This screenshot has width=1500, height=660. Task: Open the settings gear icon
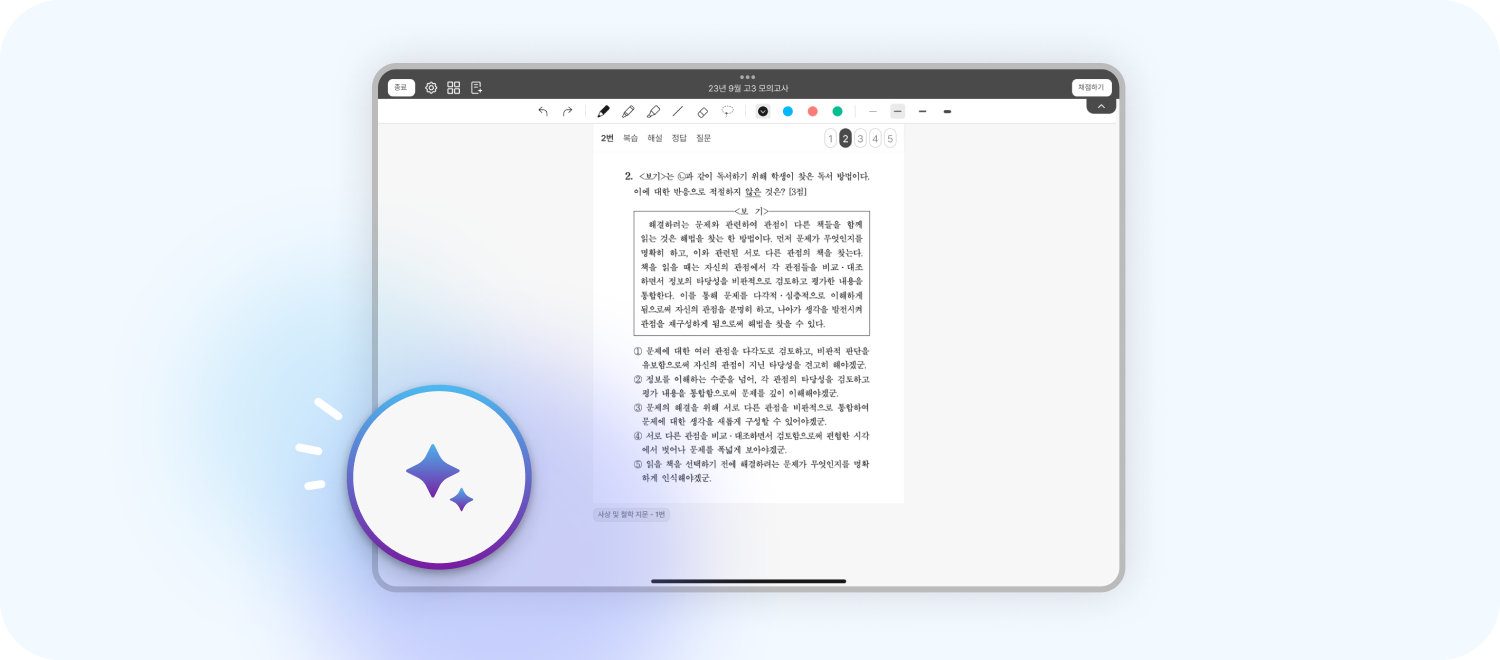point(431,87)
